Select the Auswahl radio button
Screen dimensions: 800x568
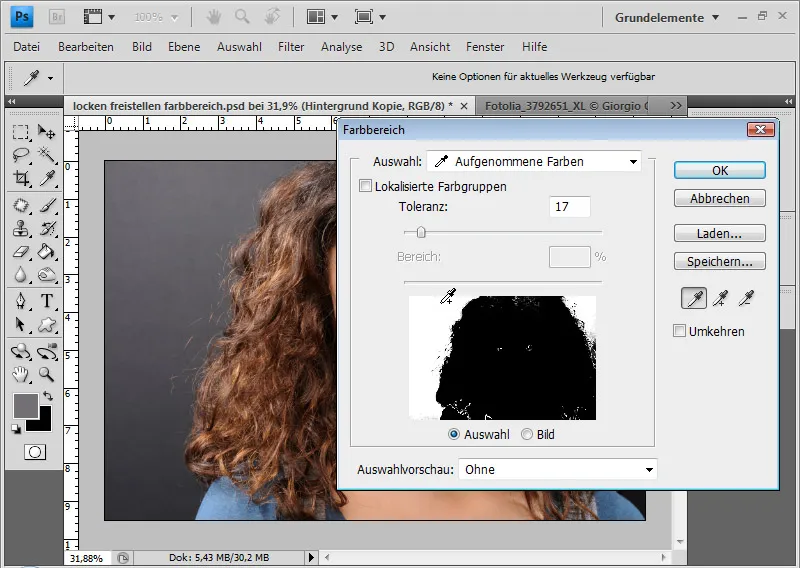pyautogui.click(x=454, y=434)
